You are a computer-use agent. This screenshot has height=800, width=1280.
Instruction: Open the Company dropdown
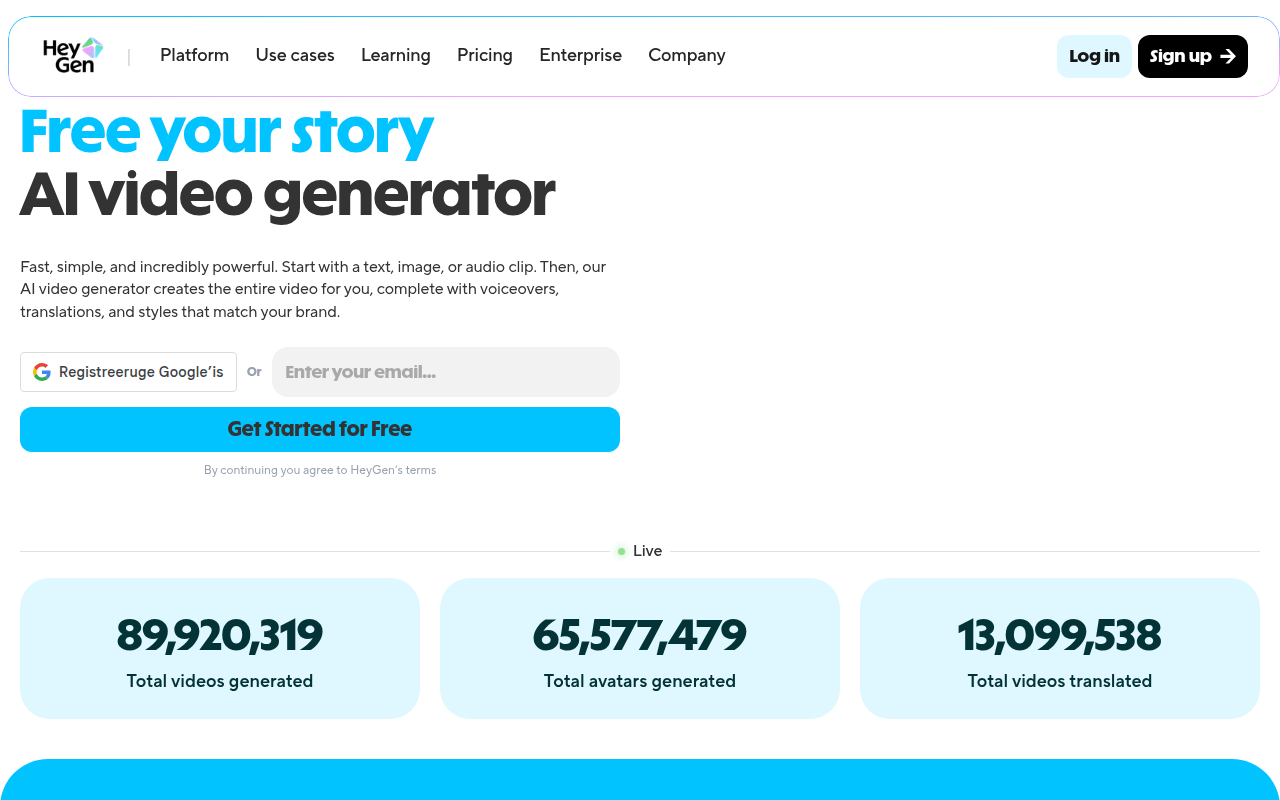tap(686, 56)
